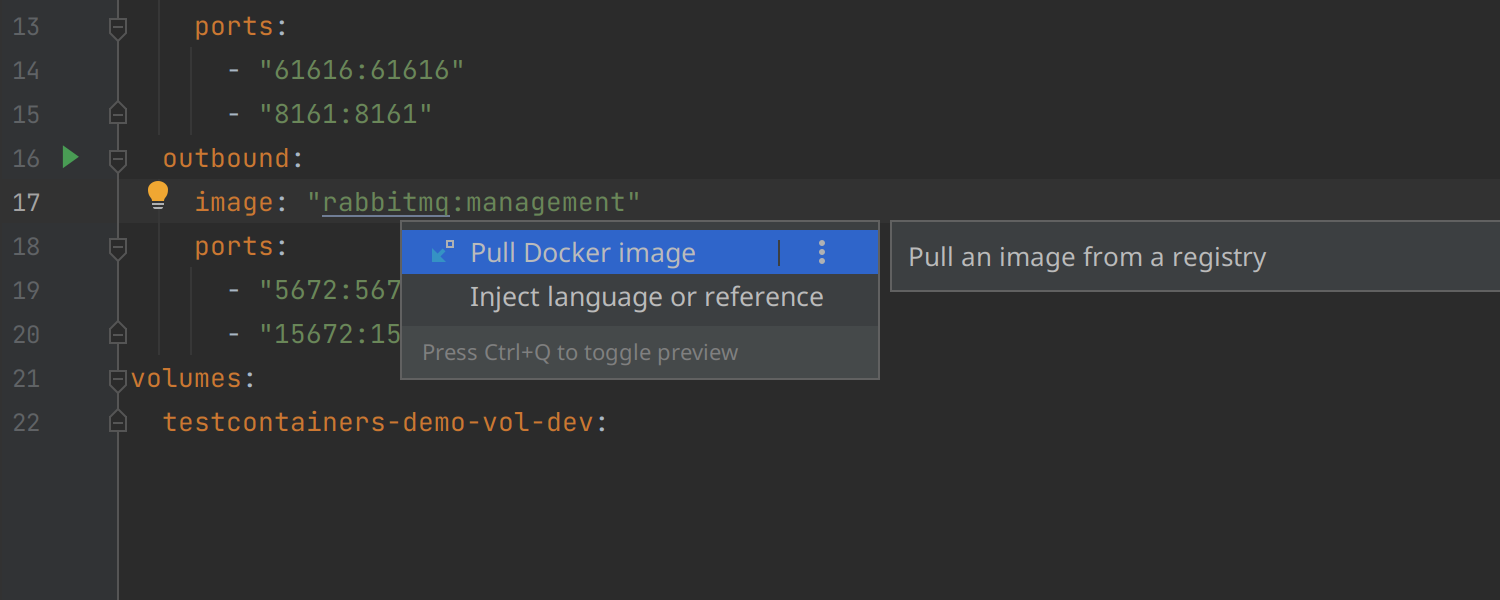Image resolution: width=1500 pixels, height=600 pixels.
Task: Click the green Run gutter icon
Action: [x=70, y=157]
